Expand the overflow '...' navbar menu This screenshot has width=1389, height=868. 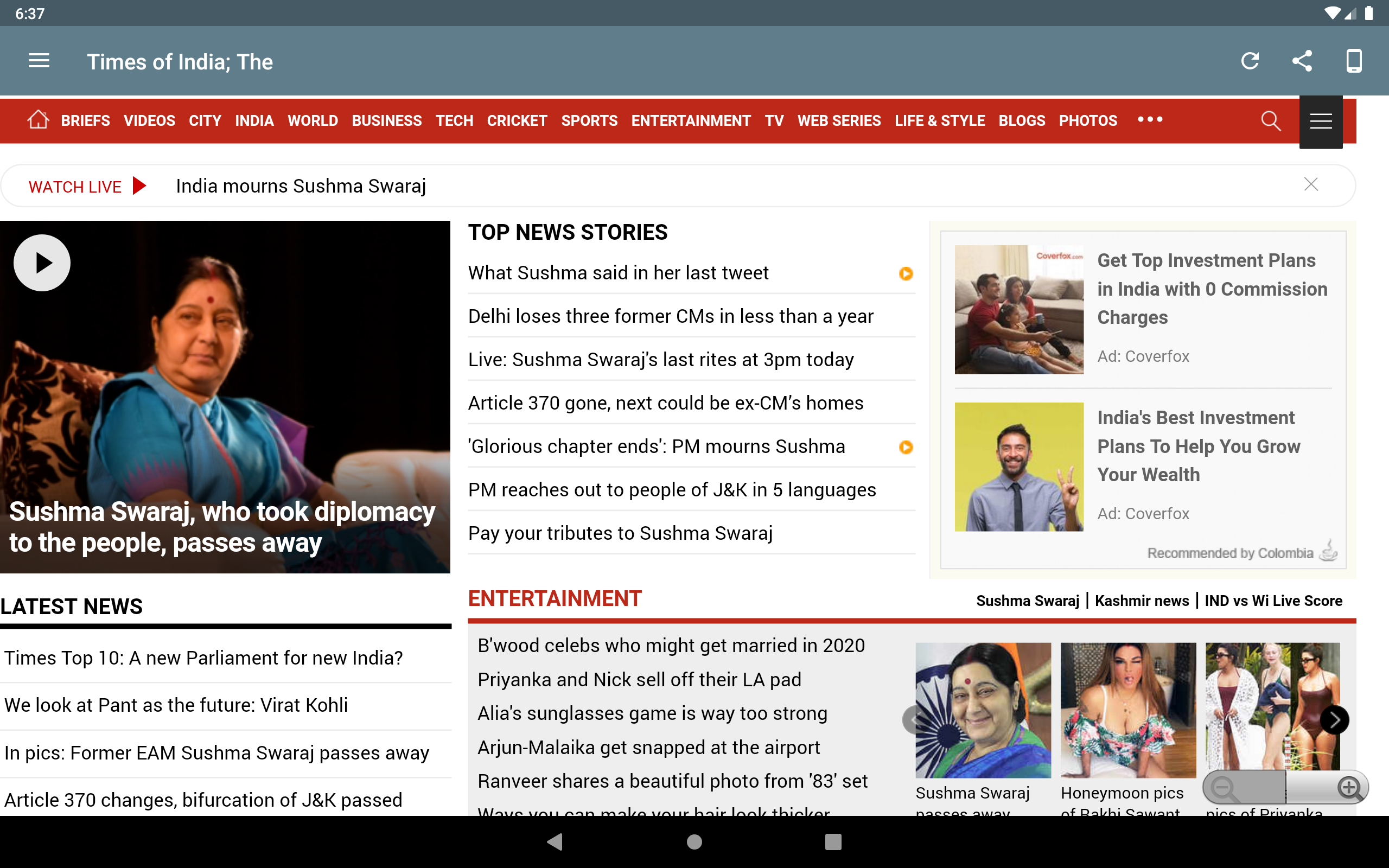pos(1151,120)
